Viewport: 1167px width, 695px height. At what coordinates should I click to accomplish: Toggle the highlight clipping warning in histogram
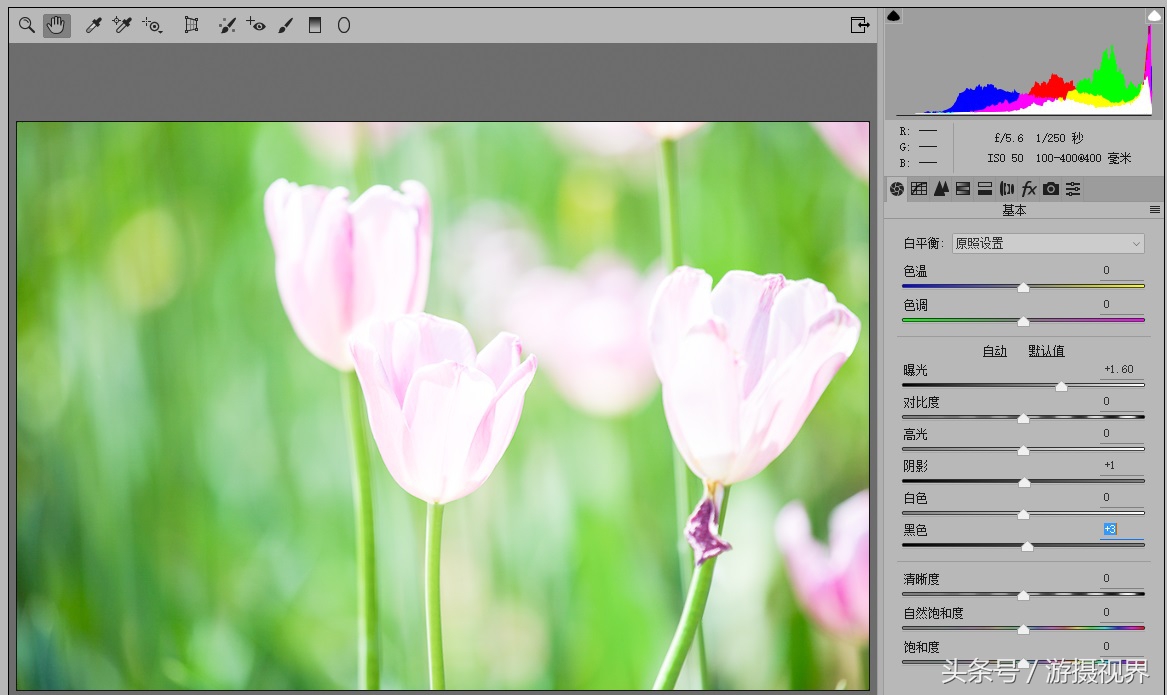[1153, 16]
